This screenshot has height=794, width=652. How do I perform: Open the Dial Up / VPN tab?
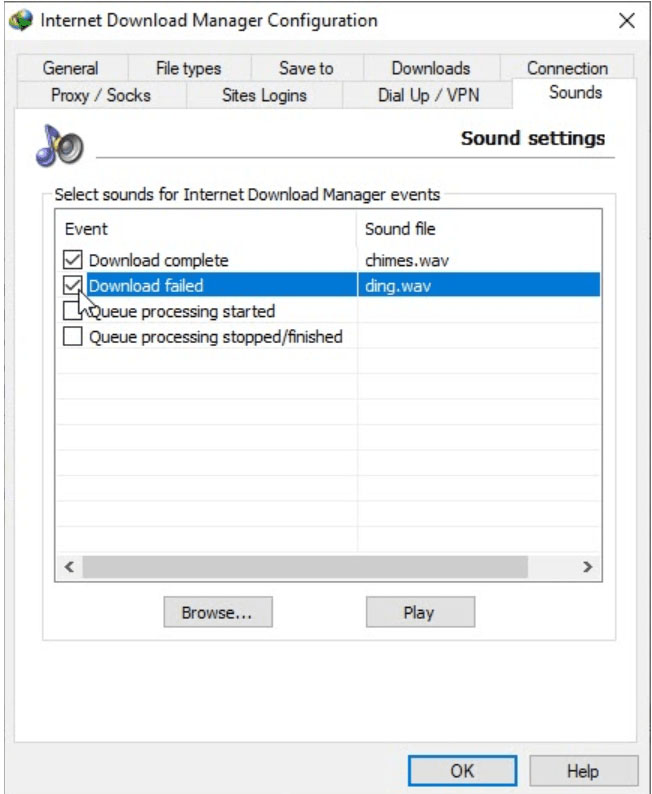click(428, 95)
